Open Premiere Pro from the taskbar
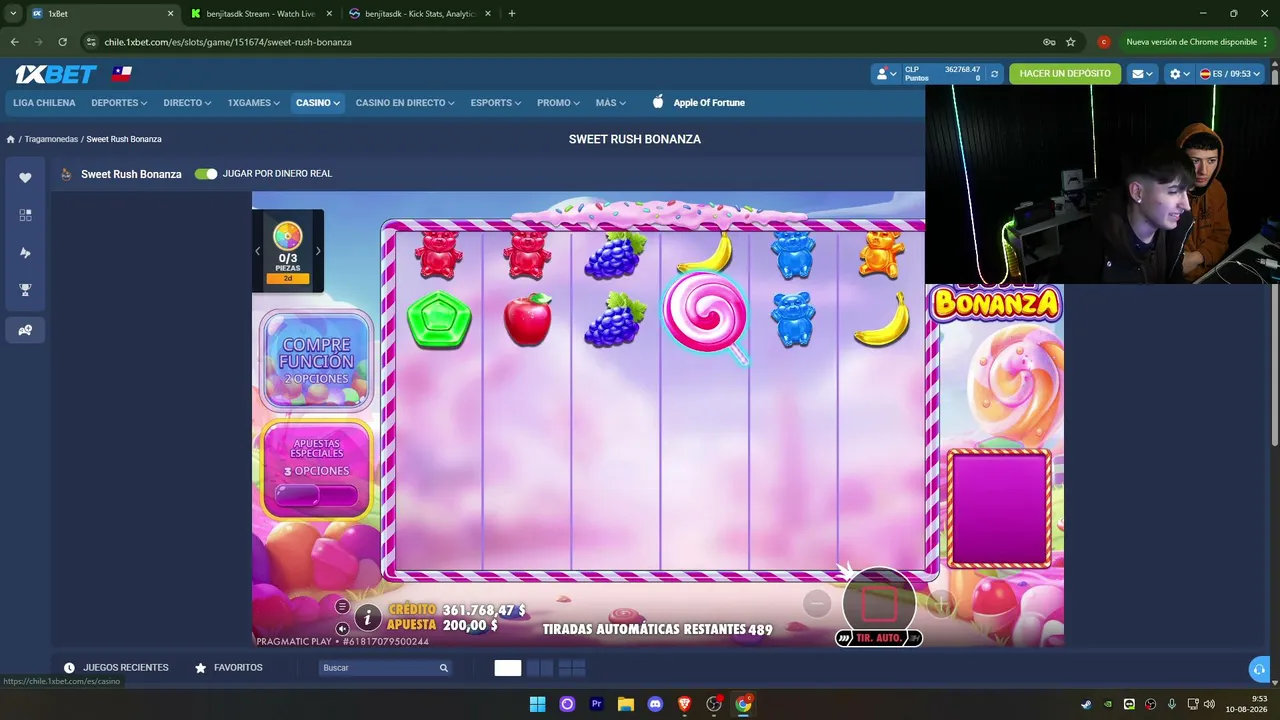1280x720 pixels. pyautogui.click(x=596, y=704)
